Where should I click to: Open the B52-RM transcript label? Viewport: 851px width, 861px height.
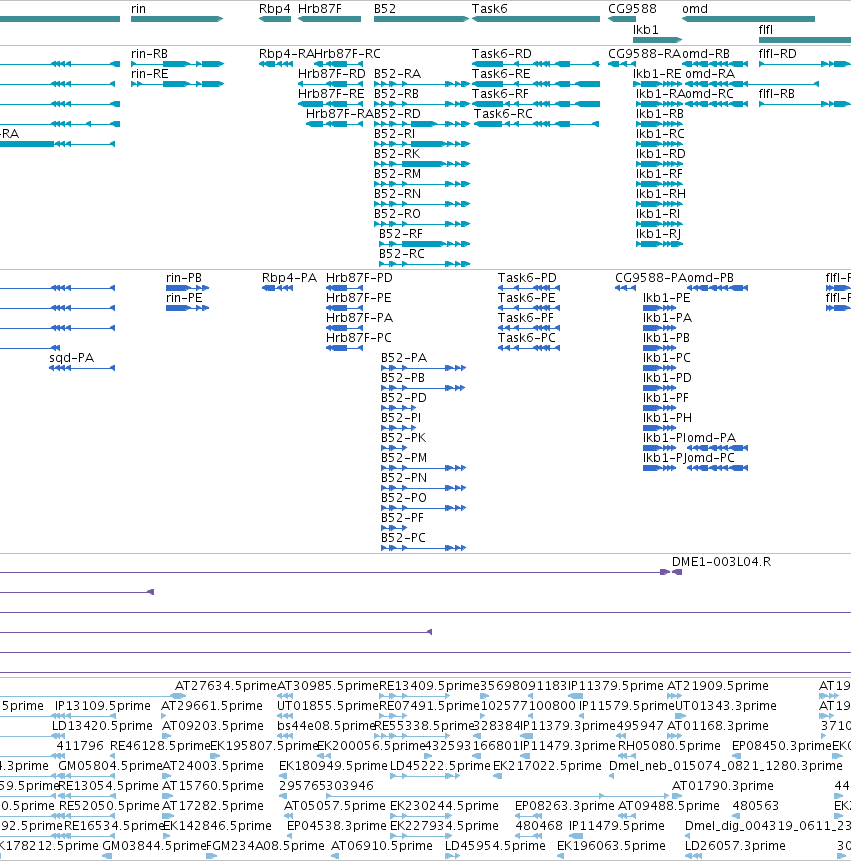[x=397, y=174]
